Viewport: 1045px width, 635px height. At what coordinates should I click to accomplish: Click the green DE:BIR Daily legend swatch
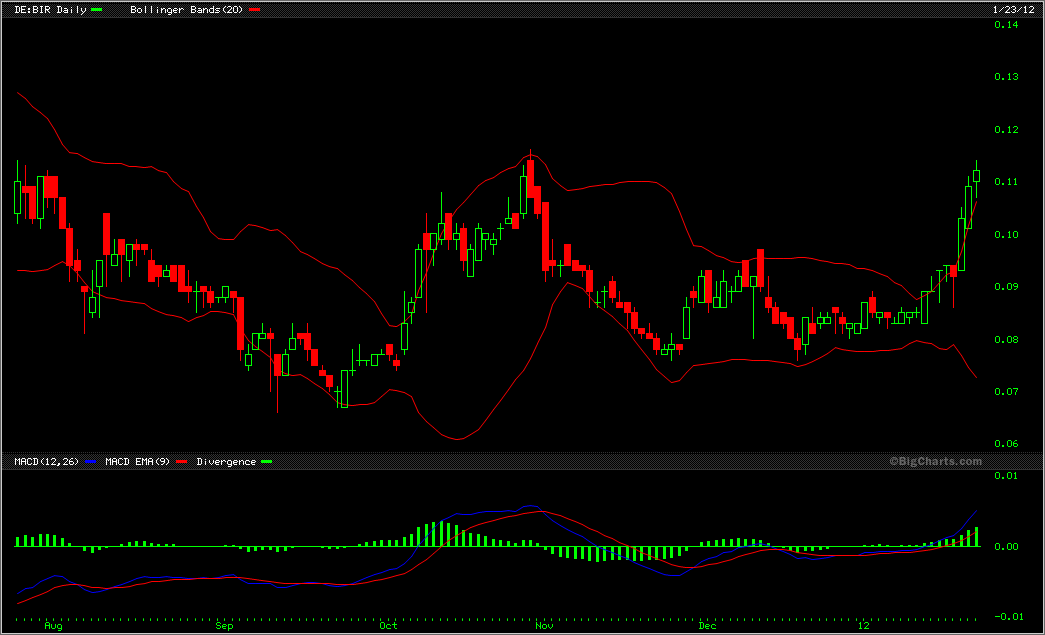(x=97, y=10)
